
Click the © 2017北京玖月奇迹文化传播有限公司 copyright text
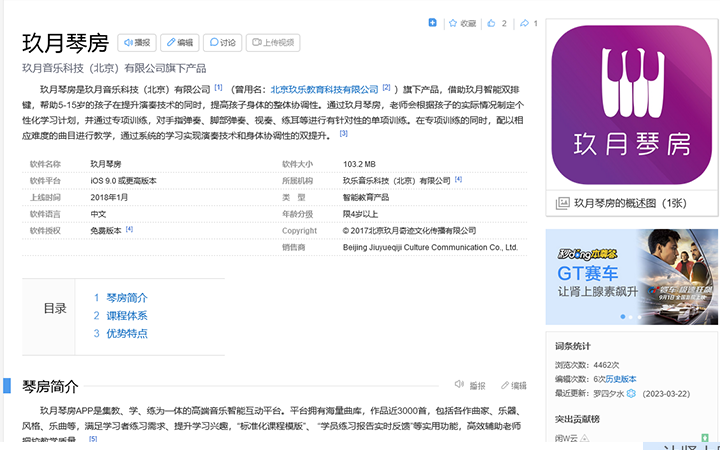pos(409,231)
